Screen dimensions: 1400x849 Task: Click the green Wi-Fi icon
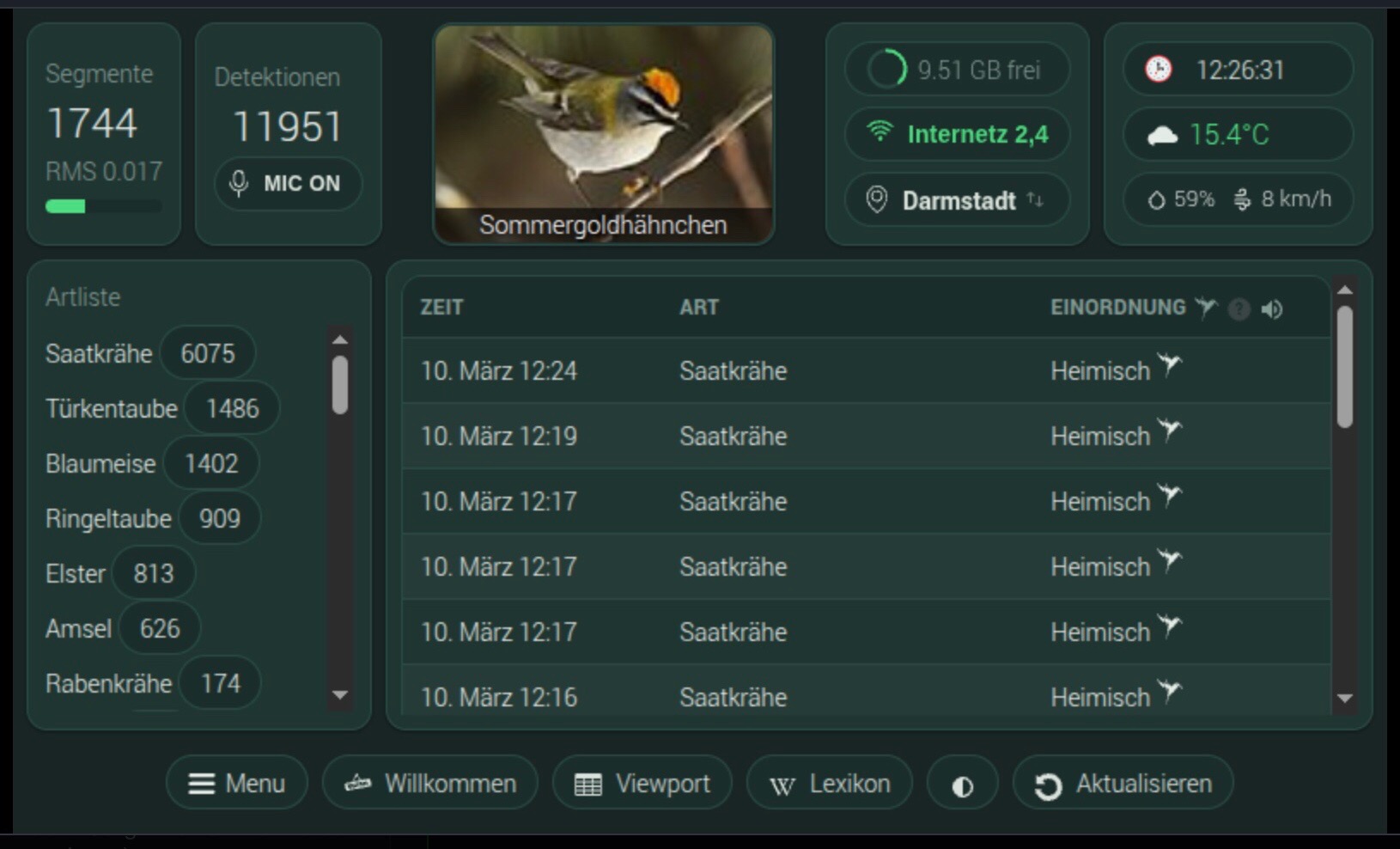pyautogui.click(x=880, y=132)
